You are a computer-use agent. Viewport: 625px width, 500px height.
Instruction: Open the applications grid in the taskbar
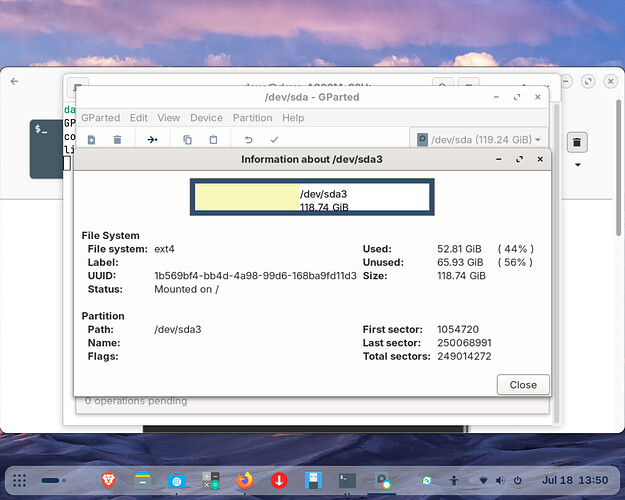pyautogui.click(x=19, y=480)
